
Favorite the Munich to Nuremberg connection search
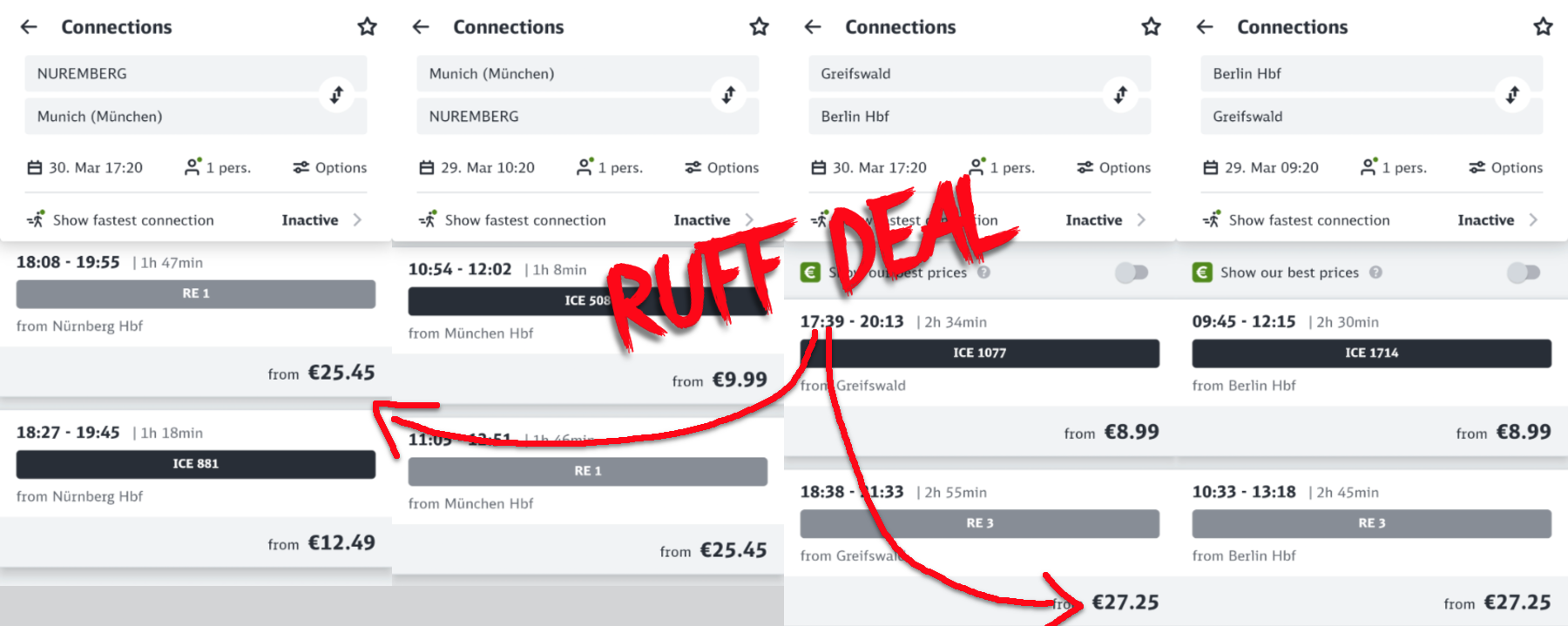(x=759, y=27)
